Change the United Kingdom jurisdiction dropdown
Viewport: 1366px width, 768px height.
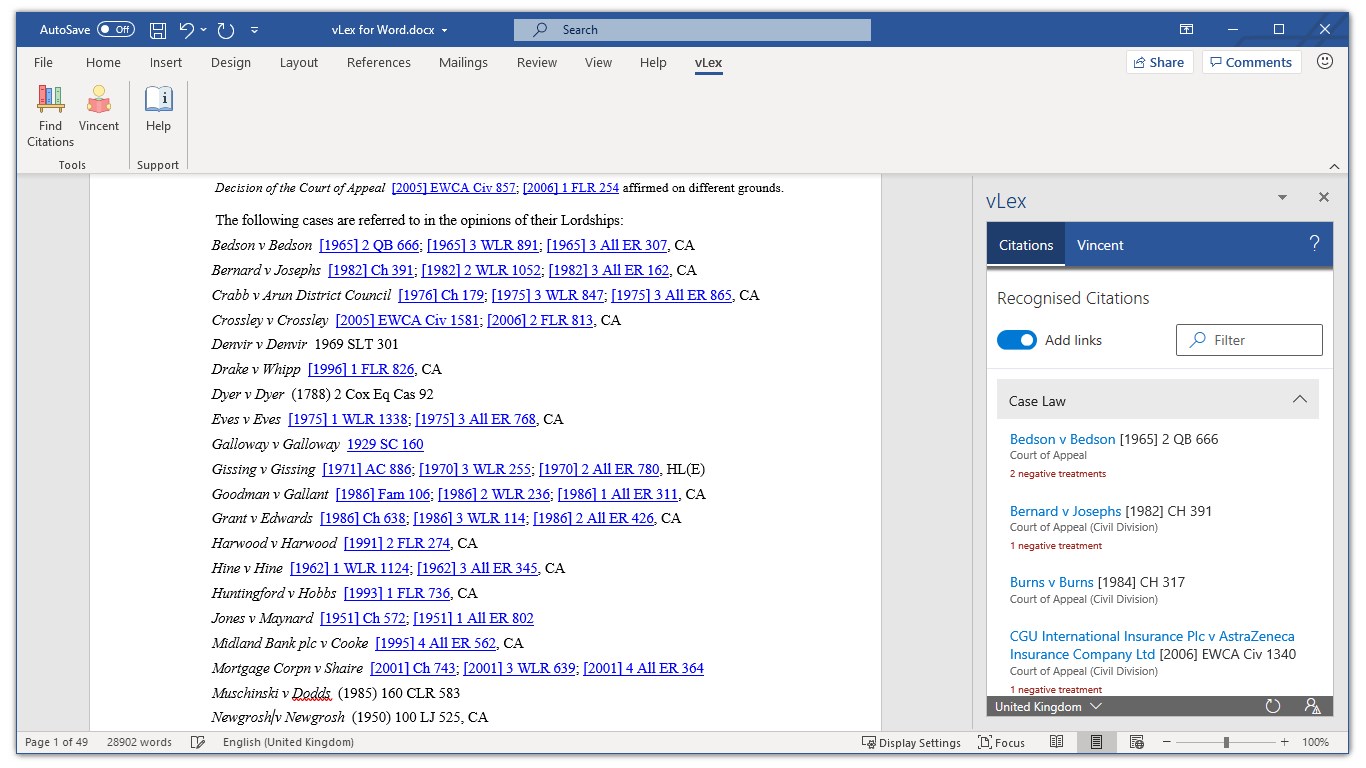pos(1048,706)
